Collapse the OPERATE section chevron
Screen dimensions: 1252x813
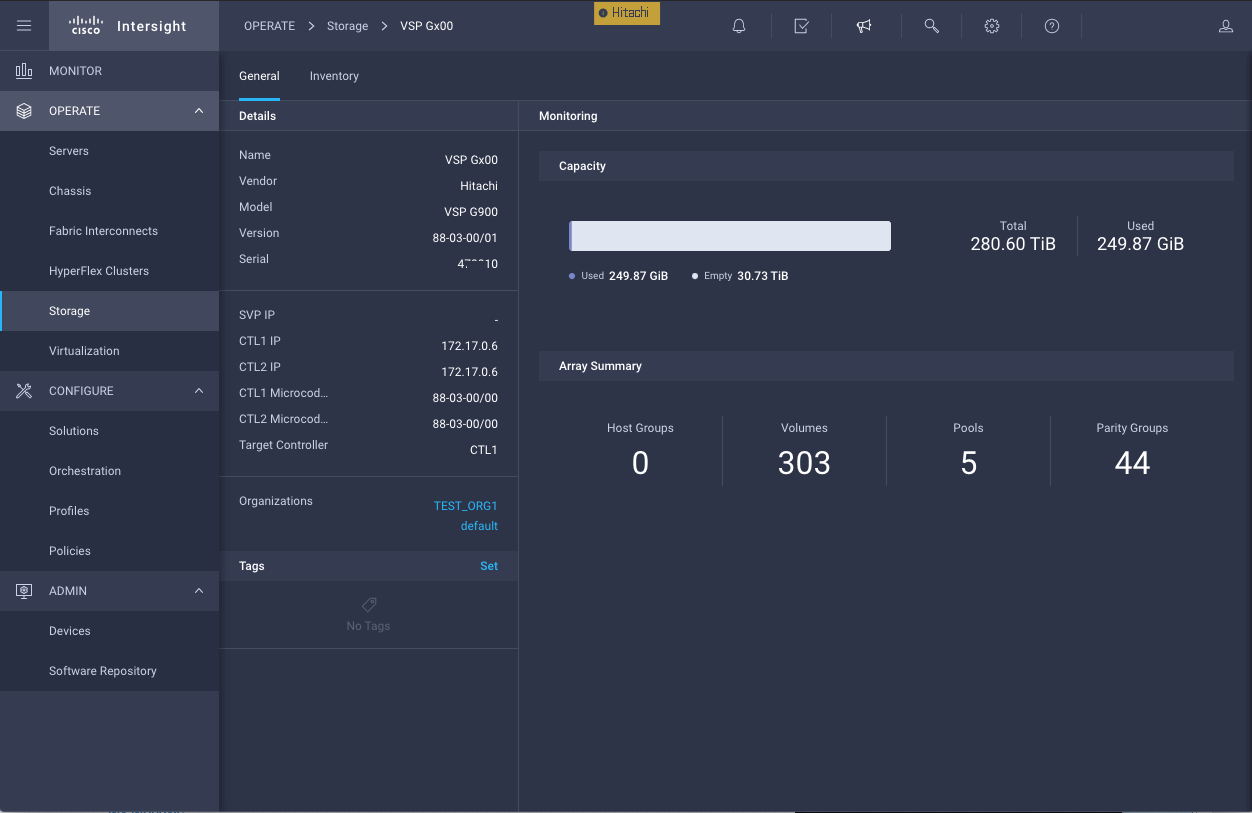(x=199, y=111)
